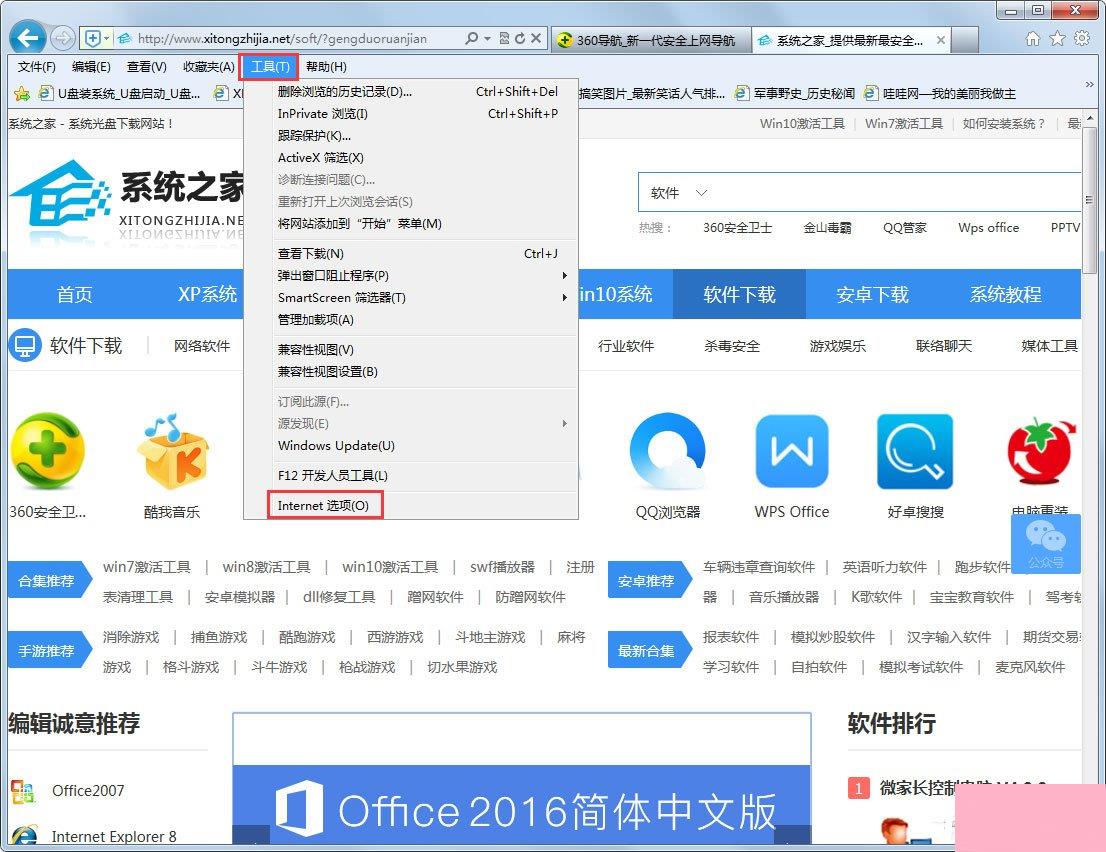
Task: Expand the favorites bar overflow chevron
Action: tap(1089, 85)
